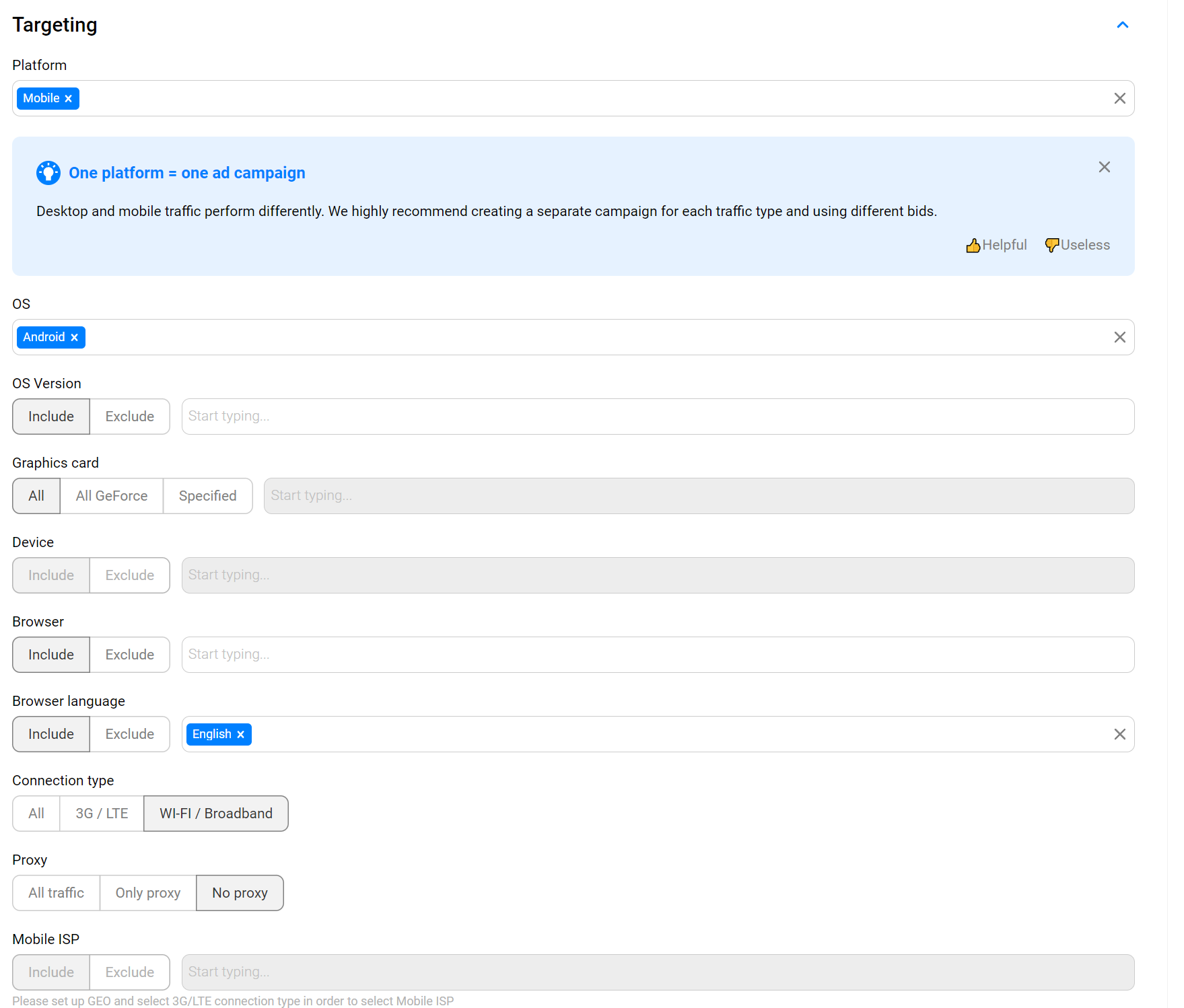This screenshot has width=1184, height=1008.
Task: Mark the tip as Useless
Action: coord(1077,245)
